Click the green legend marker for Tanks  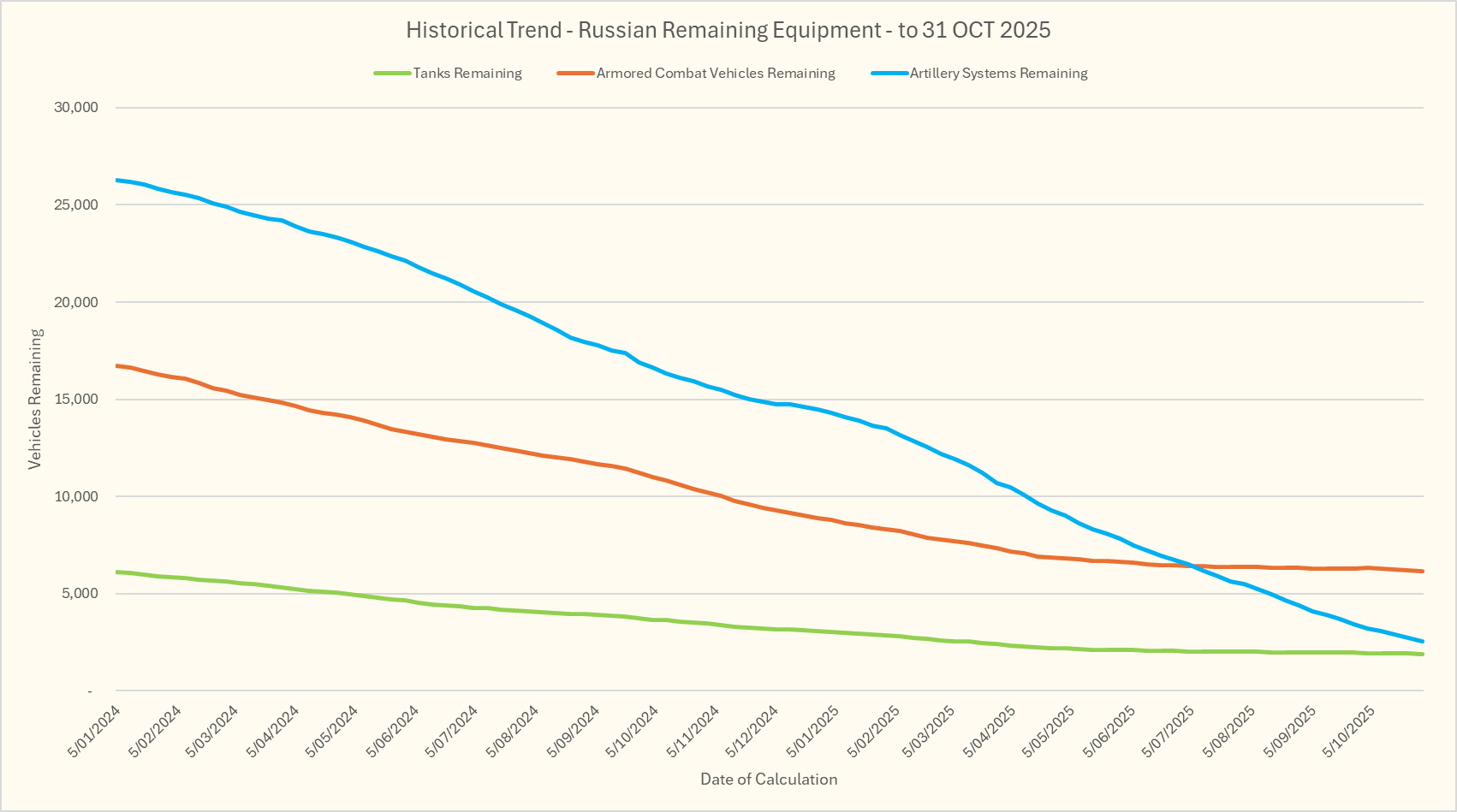pos(393,74)
